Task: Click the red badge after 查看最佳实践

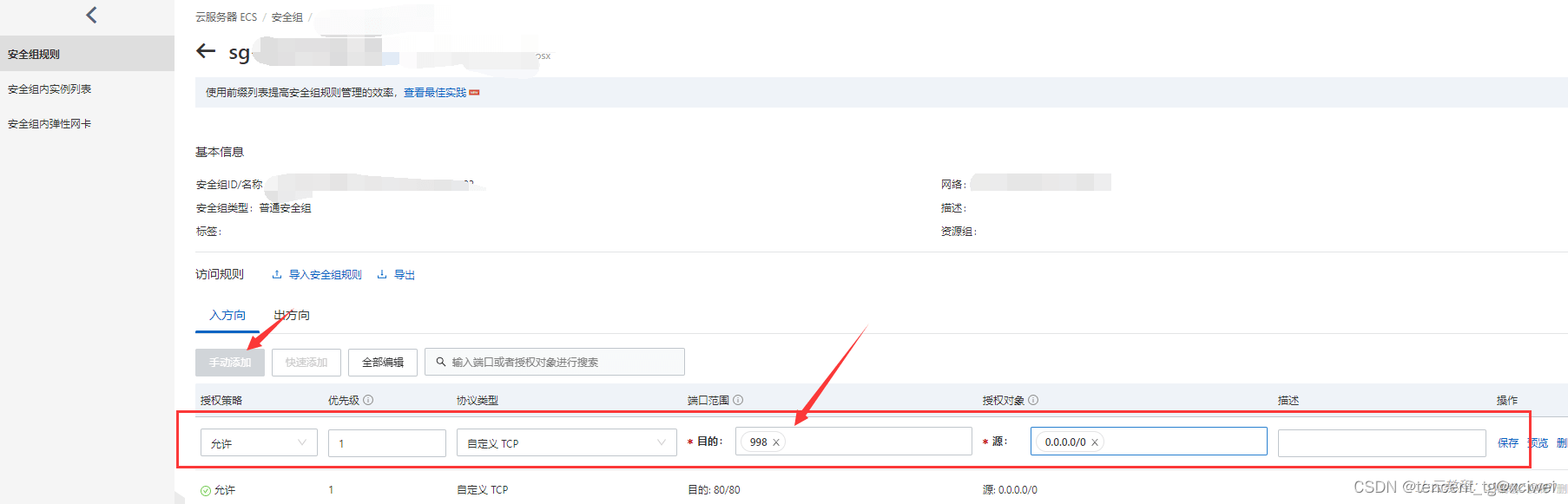Action: coord(474,92)
